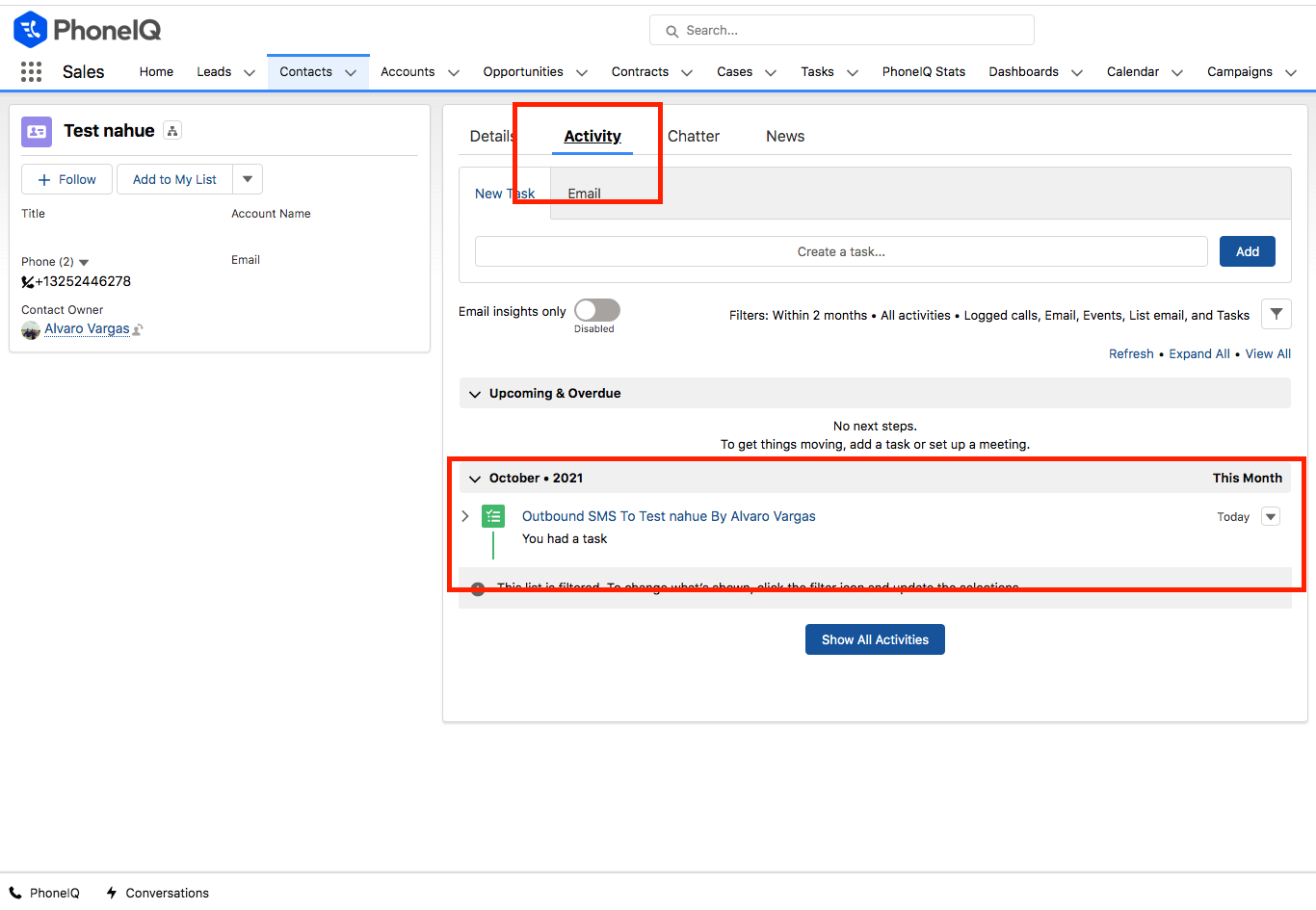Open the activity filter funnel icon

[1276, 314]
